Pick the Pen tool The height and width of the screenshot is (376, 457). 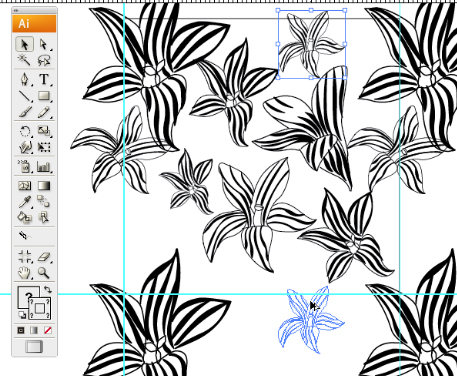click(25, 79)
